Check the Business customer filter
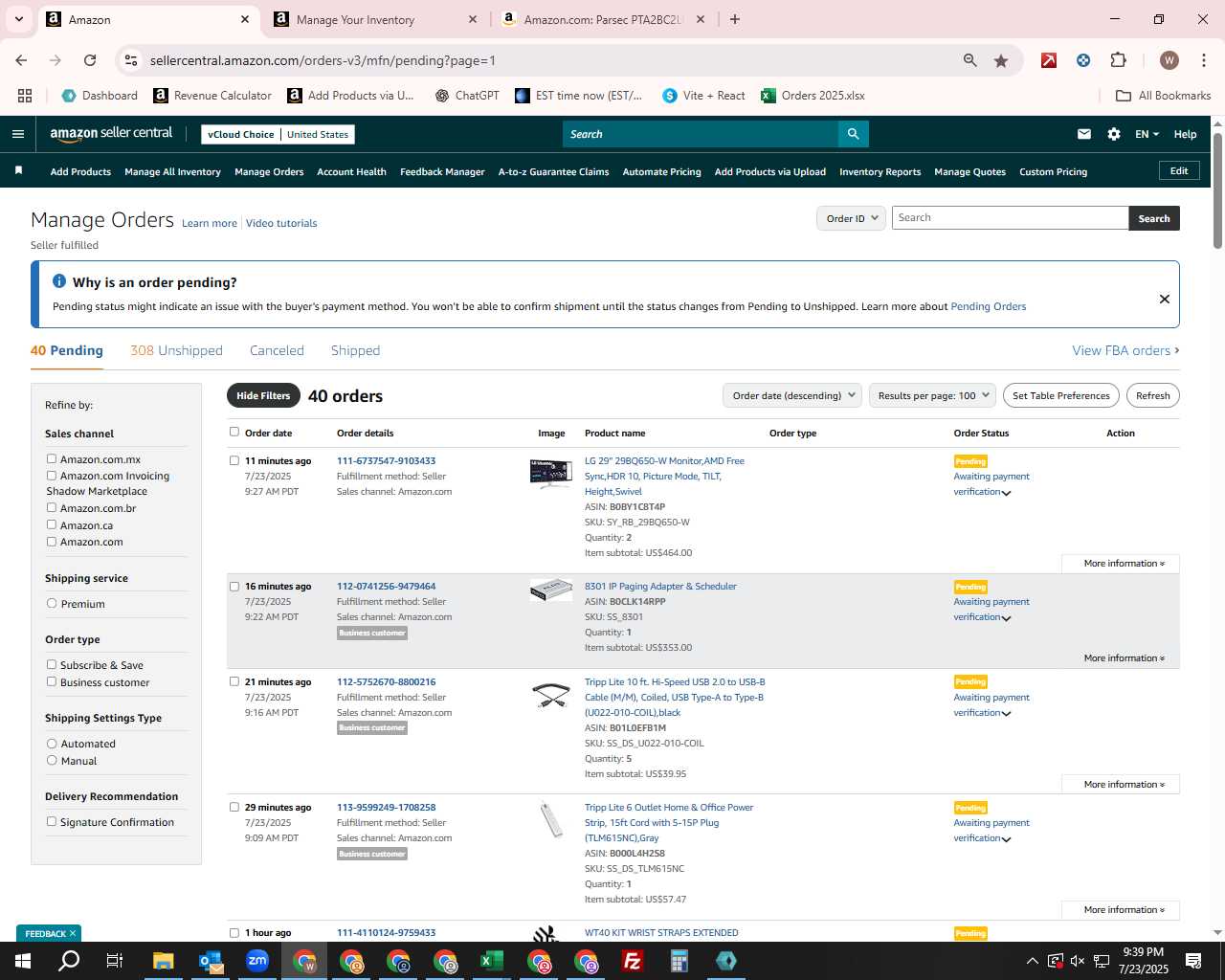The width and height of the screenshot is (1225, 980). 52,681
